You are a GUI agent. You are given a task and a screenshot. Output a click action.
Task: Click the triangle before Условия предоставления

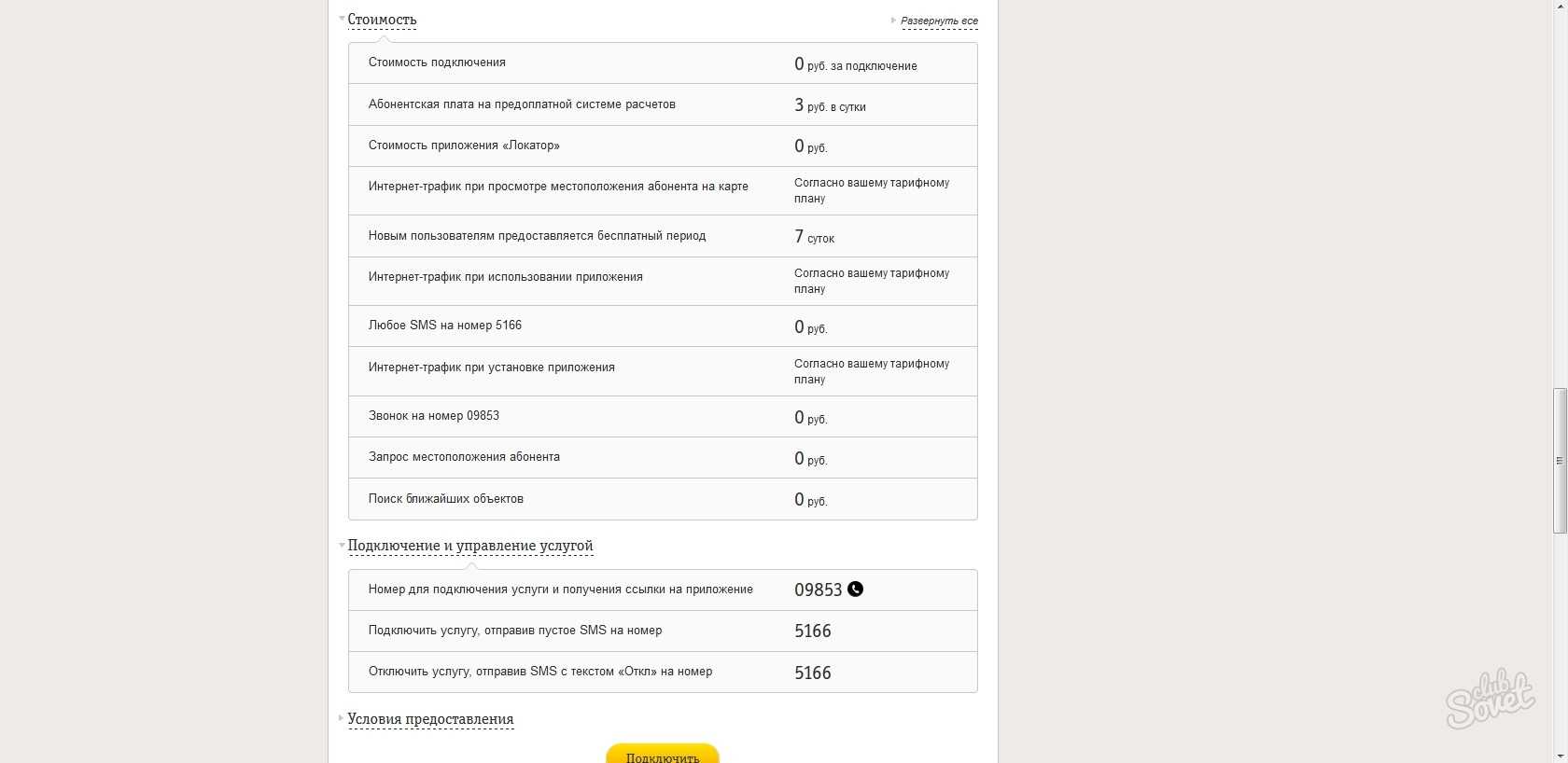342,718
